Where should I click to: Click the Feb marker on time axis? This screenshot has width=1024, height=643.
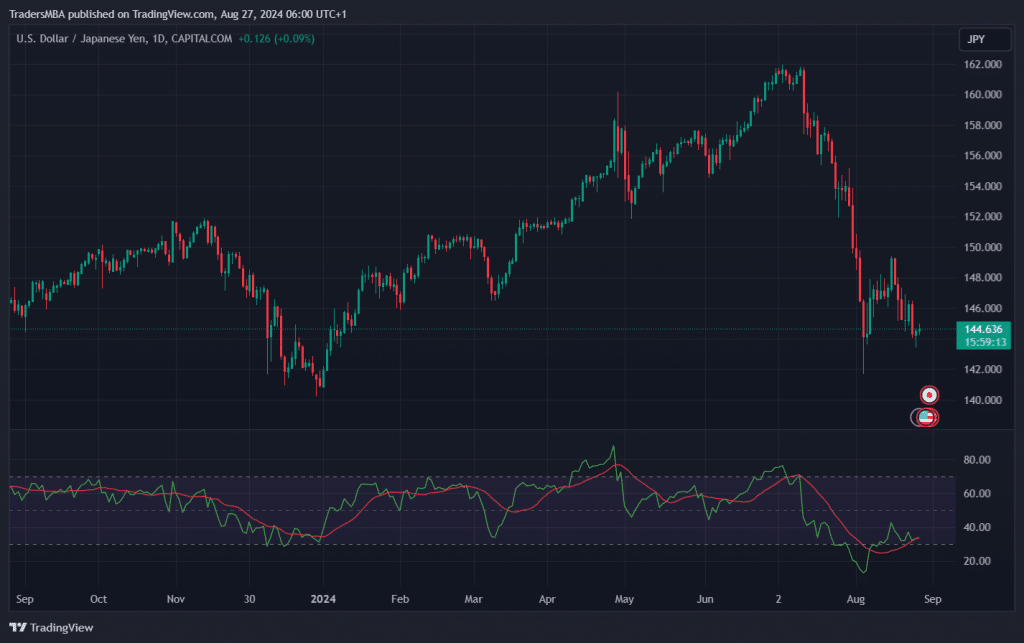pos(399,600)
